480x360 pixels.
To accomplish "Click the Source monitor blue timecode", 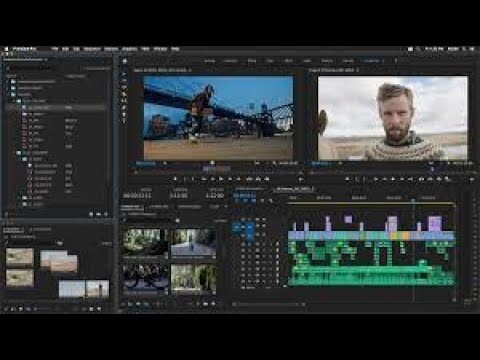I will click(x=146, y=163).
